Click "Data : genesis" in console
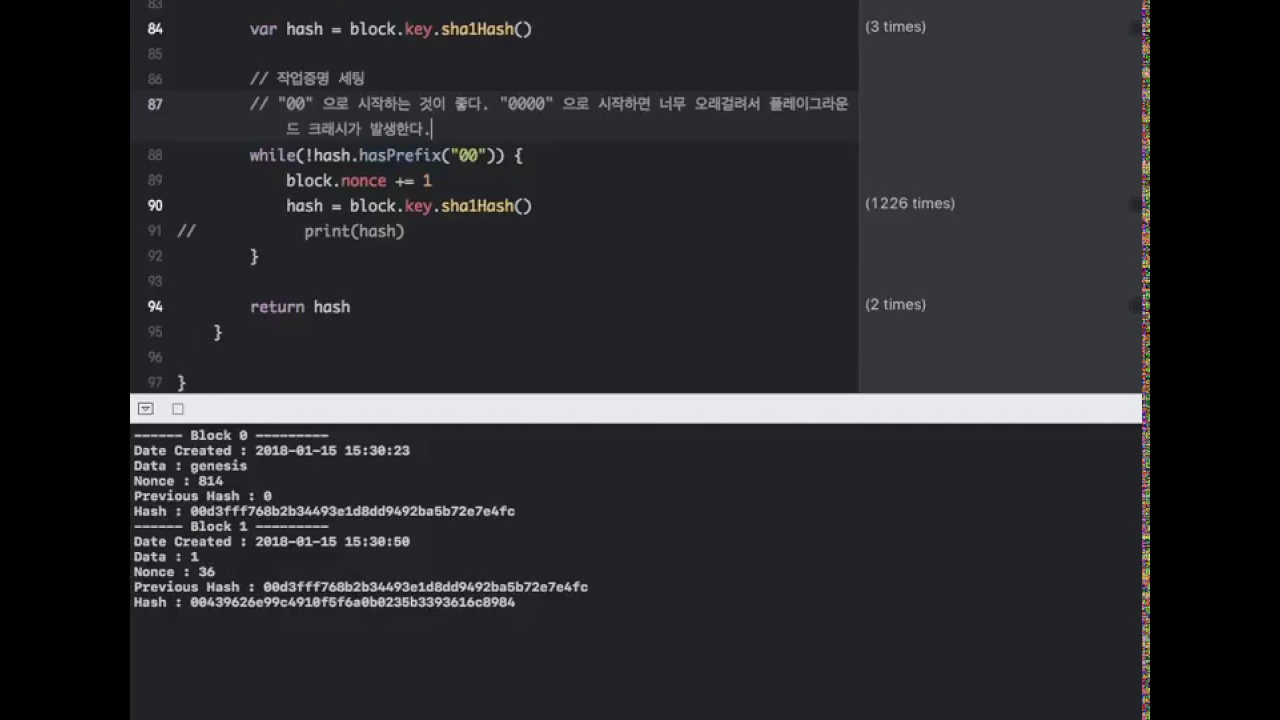 190,466
